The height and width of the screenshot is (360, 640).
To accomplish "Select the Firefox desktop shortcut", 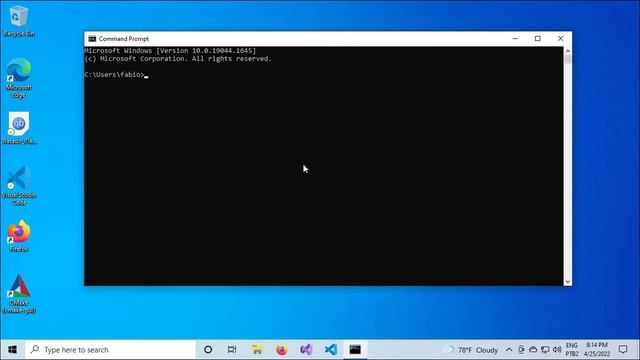I will (19, 236).
